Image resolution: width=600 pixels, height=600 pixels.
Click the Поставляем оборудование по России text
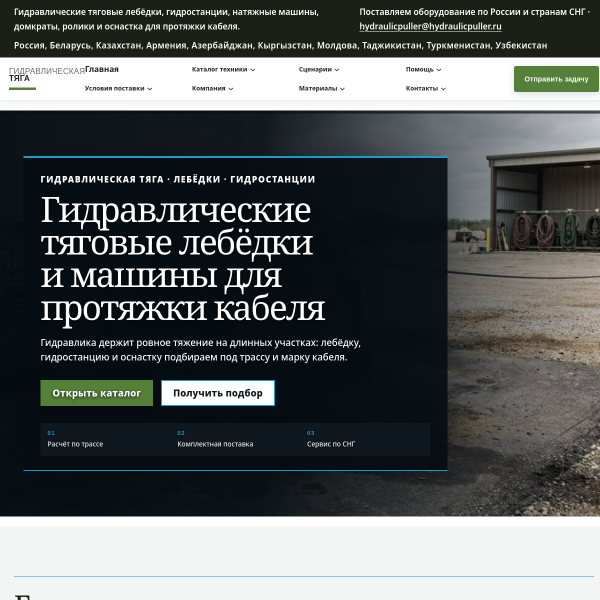click(x=474, y=12)
